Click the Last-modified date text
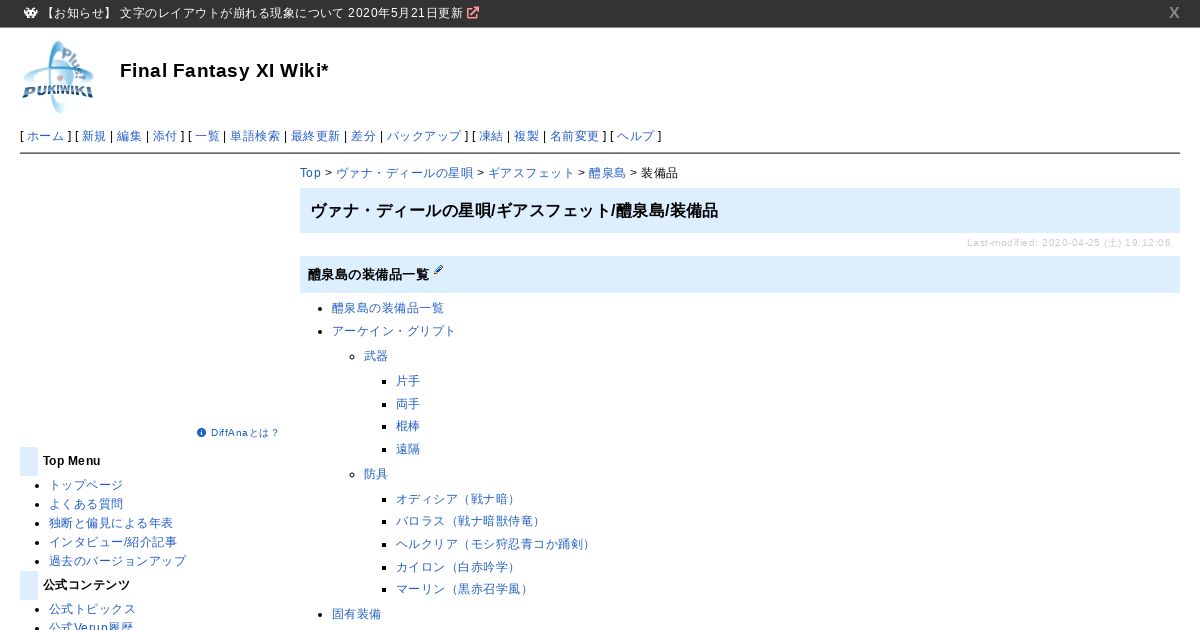Image resolution: width=1200 pixels, height=630 pixels. coord(1069,243)
